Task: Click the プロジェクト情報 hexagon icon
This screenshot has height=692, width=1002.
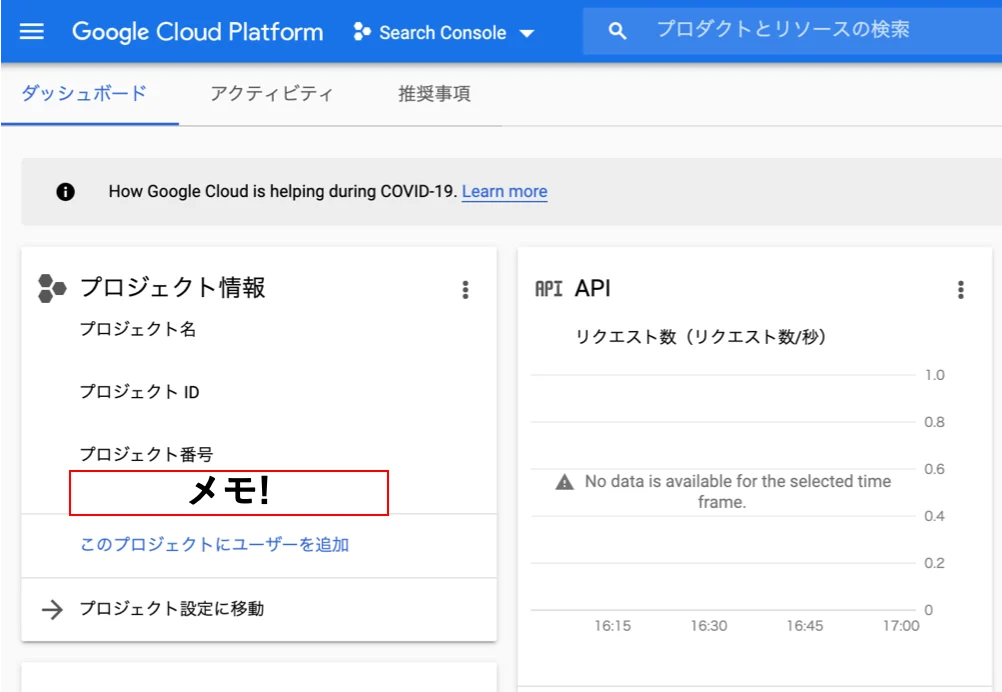Action: [52, 288]
